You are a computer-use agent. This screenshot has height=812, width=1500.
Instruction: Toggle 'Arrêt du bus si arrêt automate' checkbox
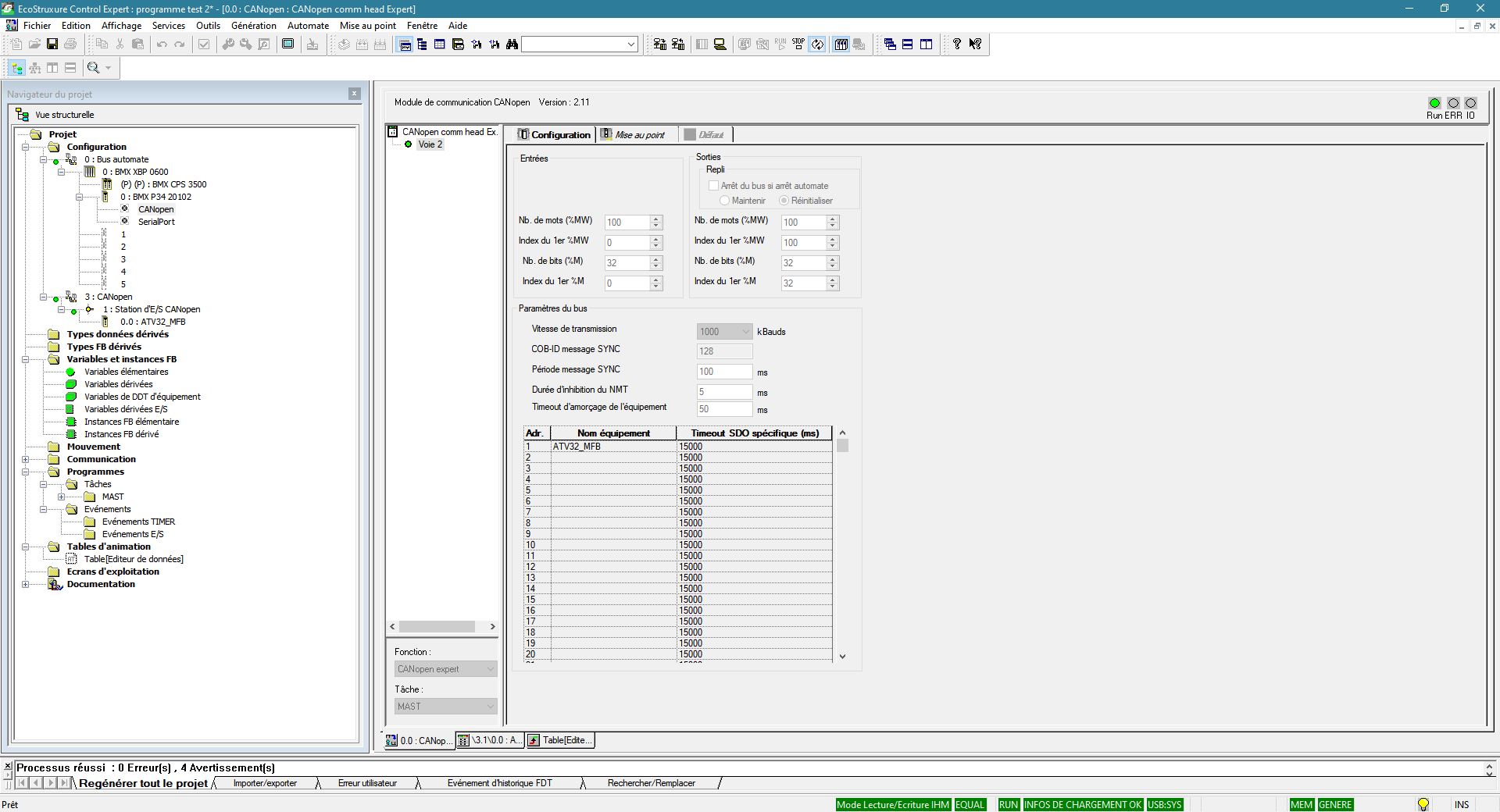pos(713,186)
